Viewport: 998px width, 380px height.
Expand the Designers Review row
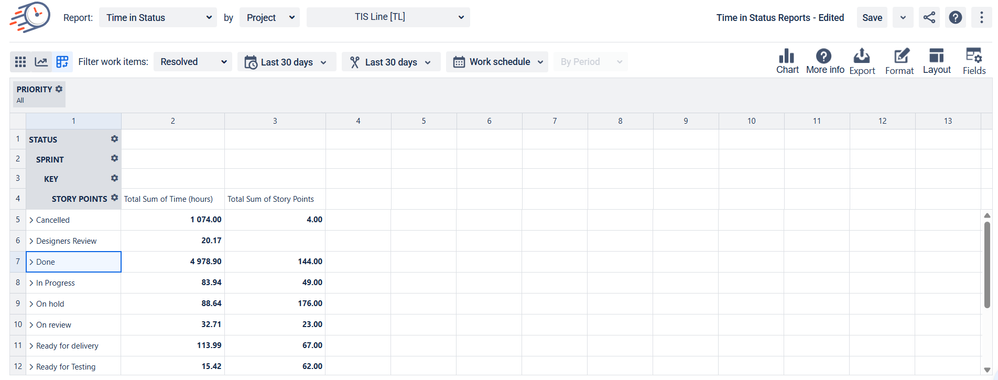(x=31, y=241)
